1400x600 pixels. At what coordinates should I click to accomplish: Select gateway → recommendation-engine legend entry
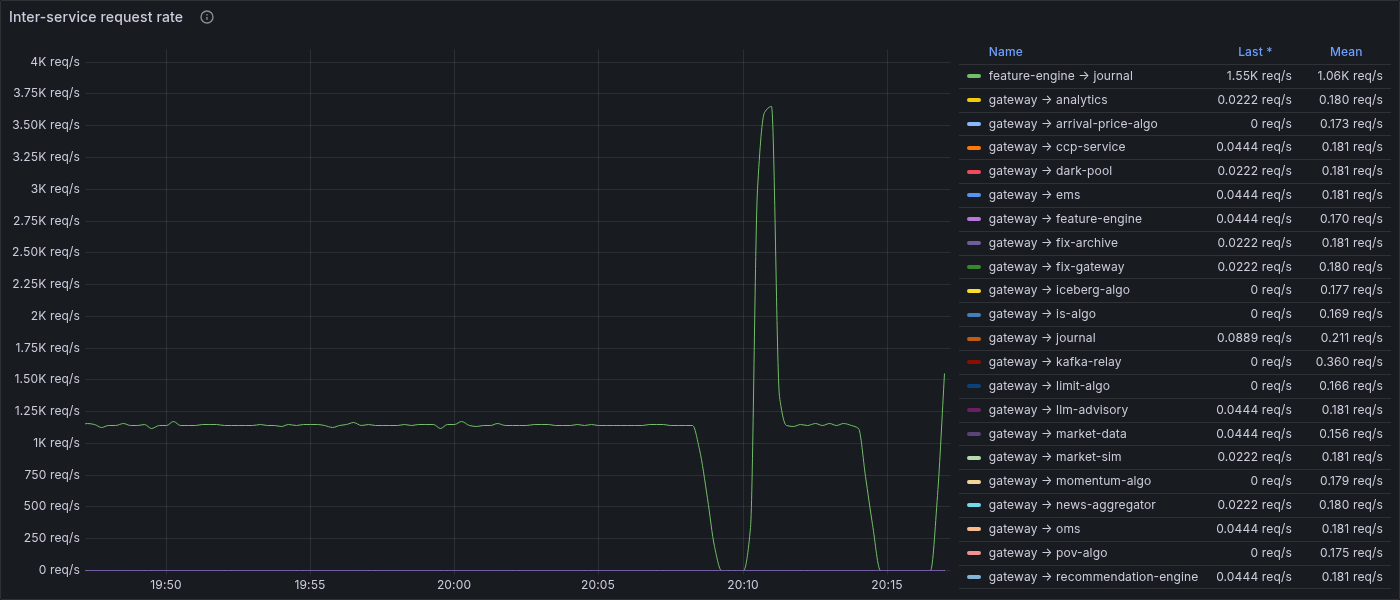pos(1092,577)
